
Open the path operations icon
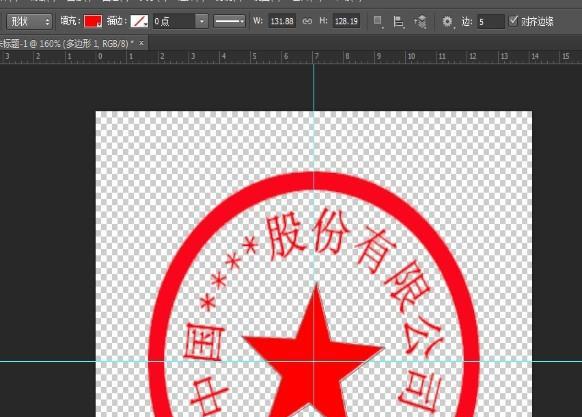tap(378, 22)
